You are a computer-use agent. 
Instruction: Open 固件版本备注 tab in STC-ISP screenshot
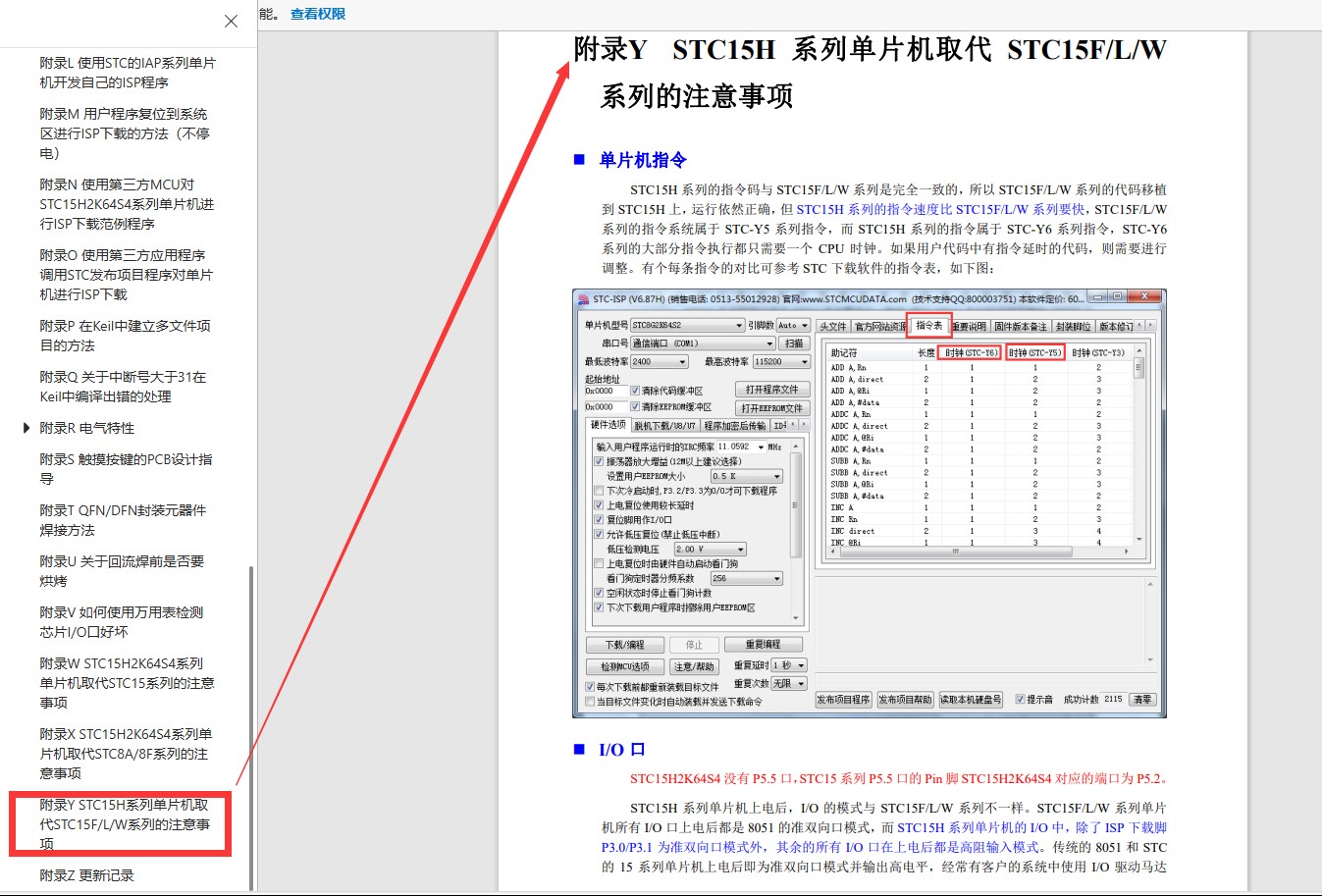(1021, 327)
